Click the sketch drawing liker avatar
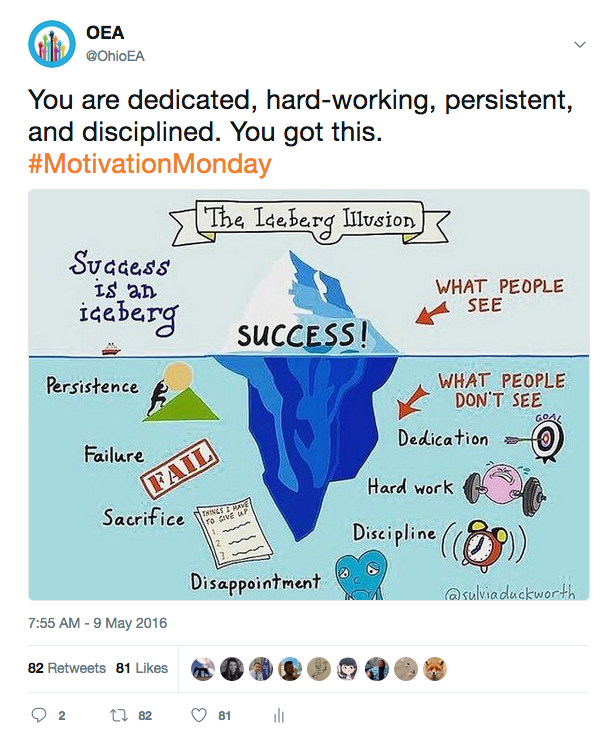 (319, 669)
